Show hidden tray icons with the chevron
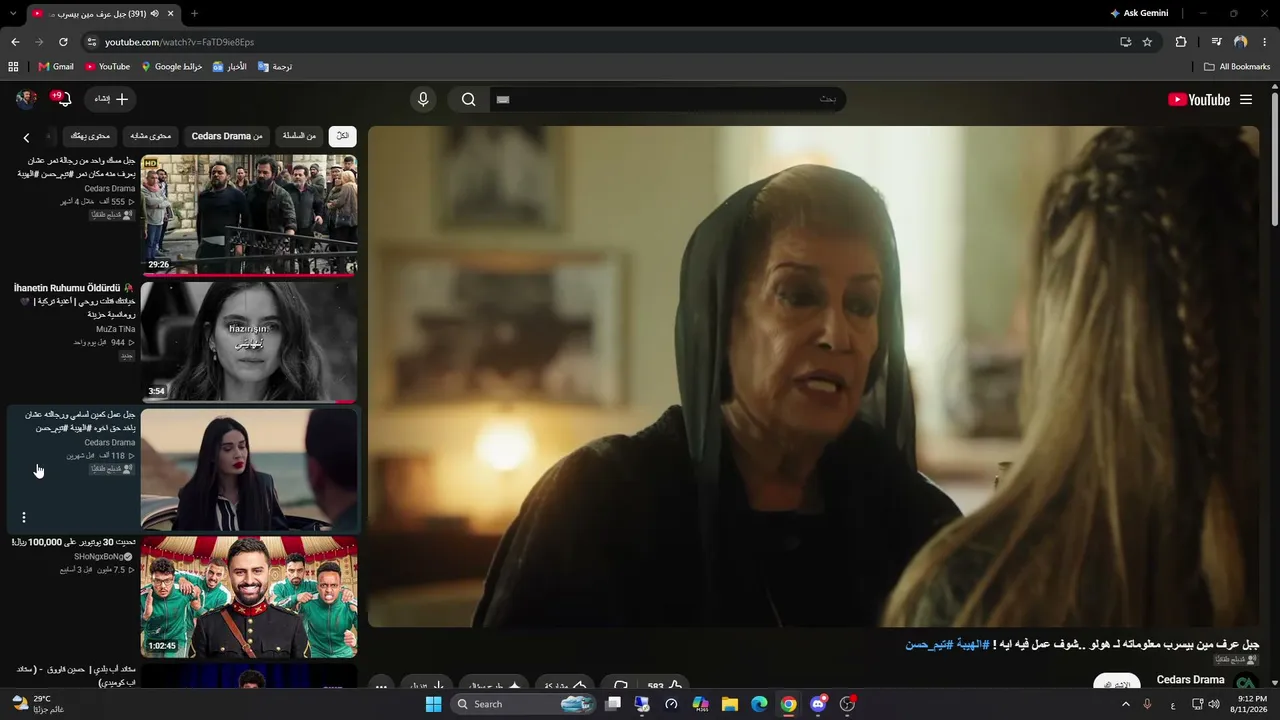Viewport: 1280px width, 720px height. click(x=1126, y=704)
